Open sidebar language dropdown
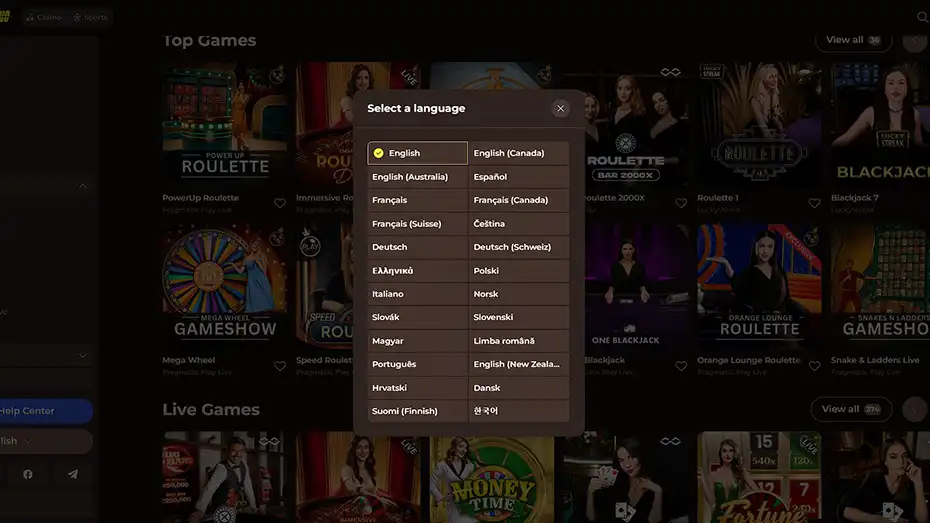 [46, 441]
